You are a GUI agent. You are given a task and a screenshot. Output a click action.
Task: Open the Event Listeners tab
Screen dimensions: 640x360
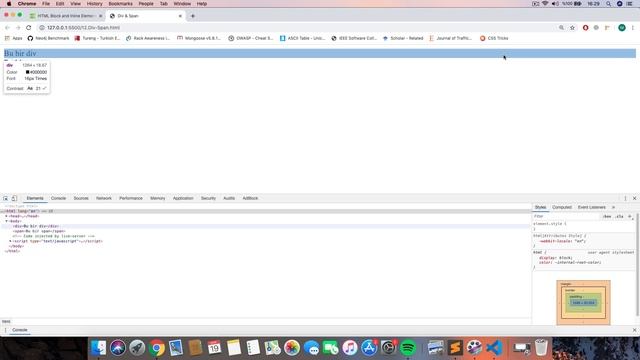pyautogui.click(x=592, y=207)
